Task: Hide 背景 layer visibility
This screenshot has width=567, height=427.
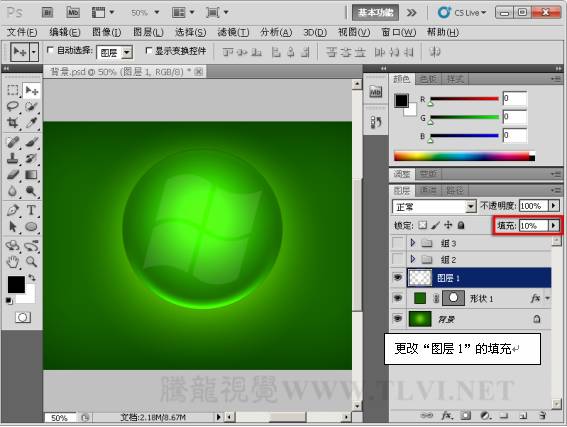Action: click(x=398, y=319)
